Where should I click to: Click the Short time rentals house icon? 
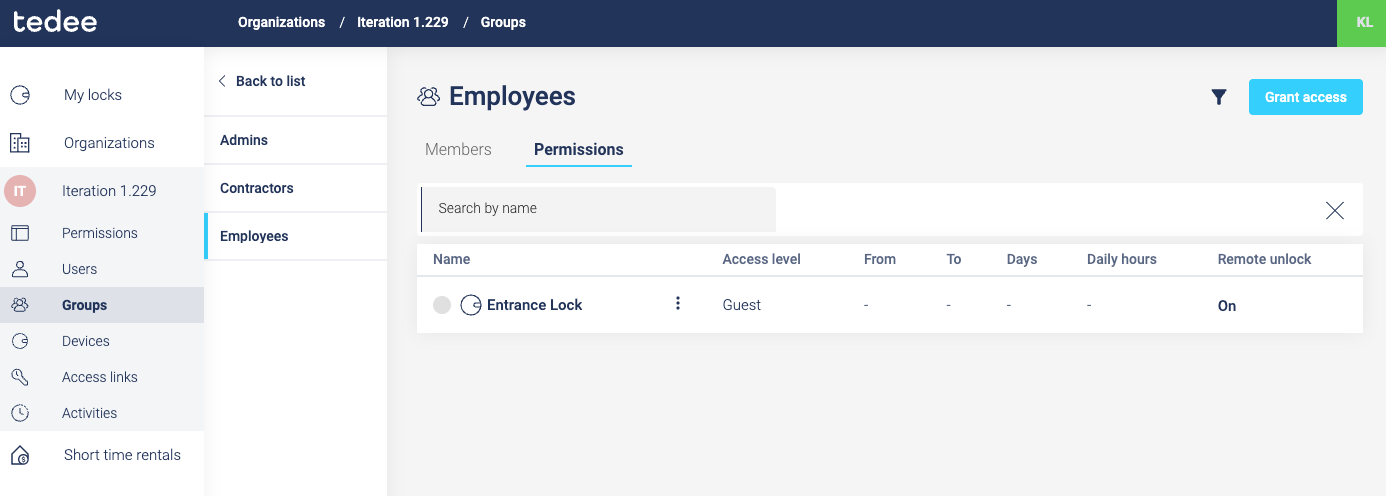(x=20, y=455)
